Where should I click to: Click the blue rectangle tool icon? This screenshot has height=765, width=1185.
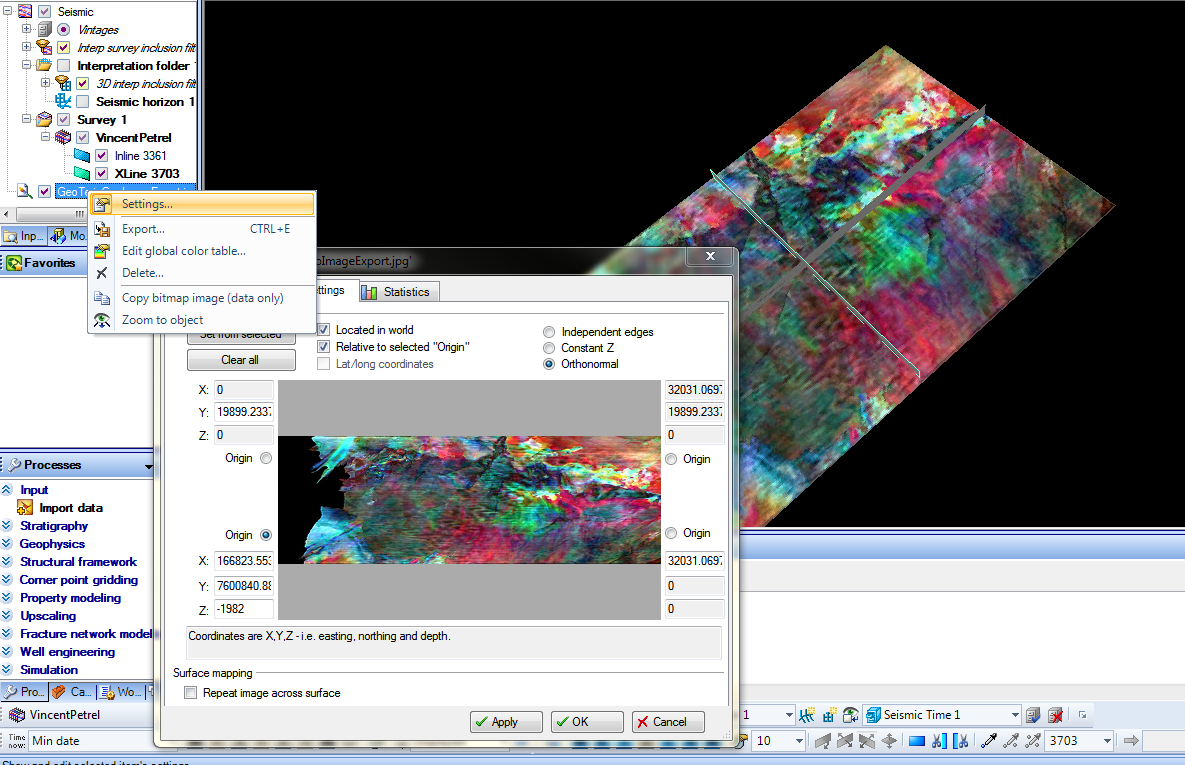point(916,741)
